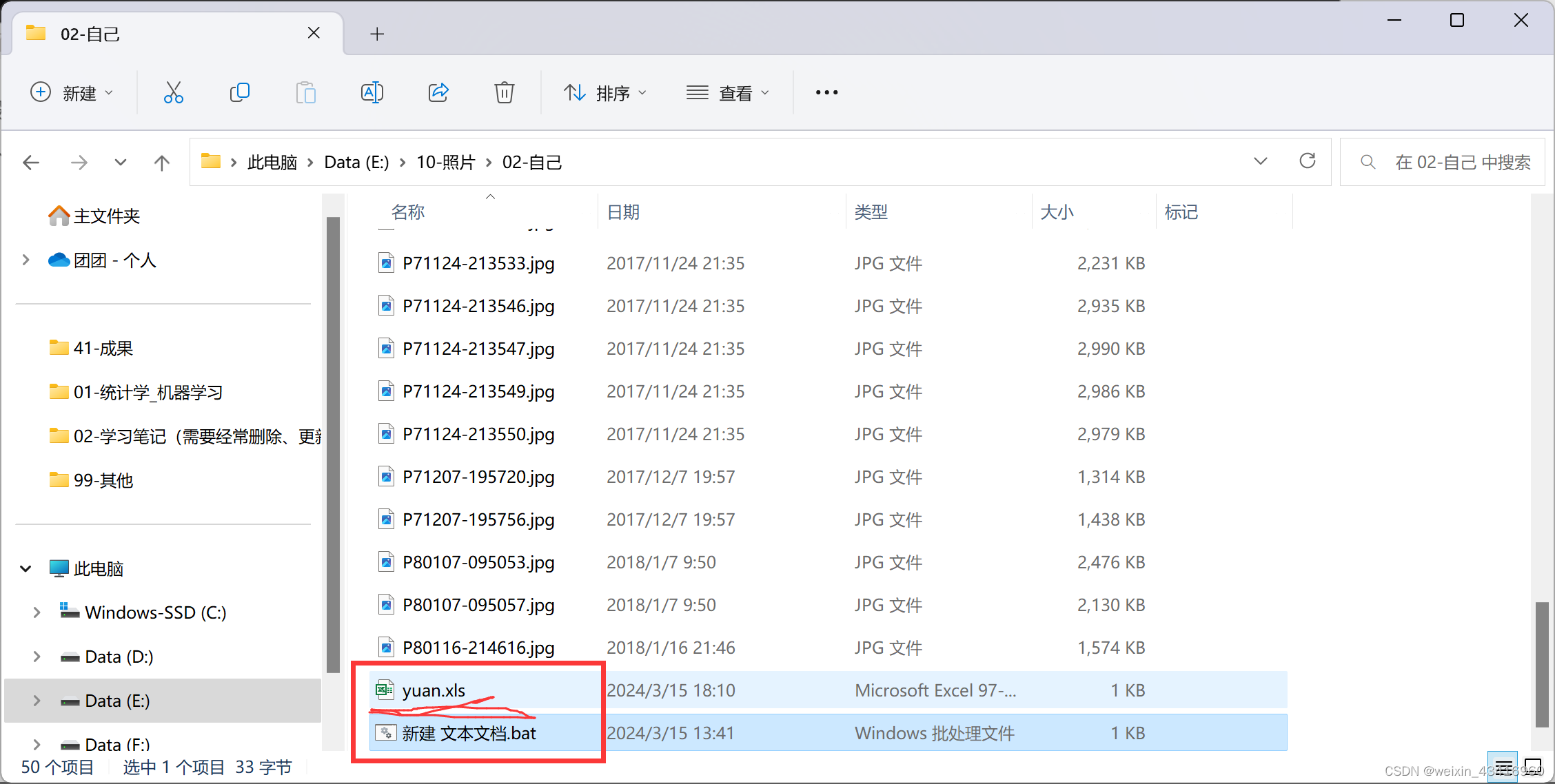Open the 排序 sort dropdown

[x=605, y=92]
